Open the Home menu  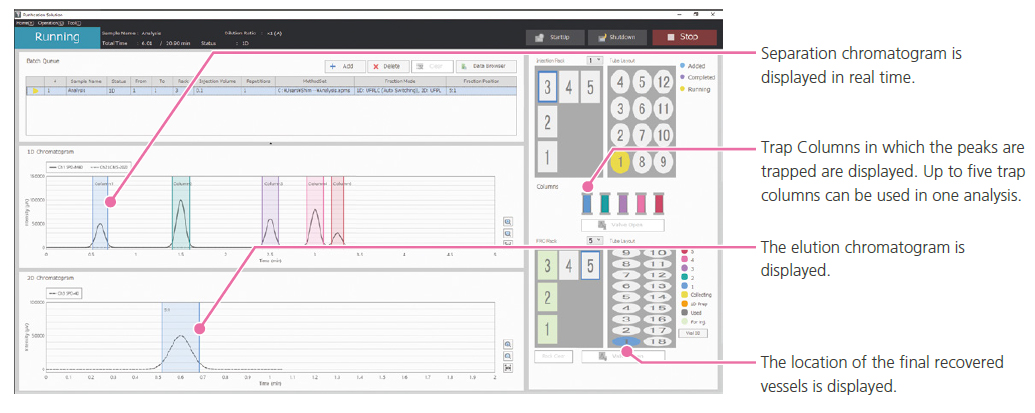(22, 22)
